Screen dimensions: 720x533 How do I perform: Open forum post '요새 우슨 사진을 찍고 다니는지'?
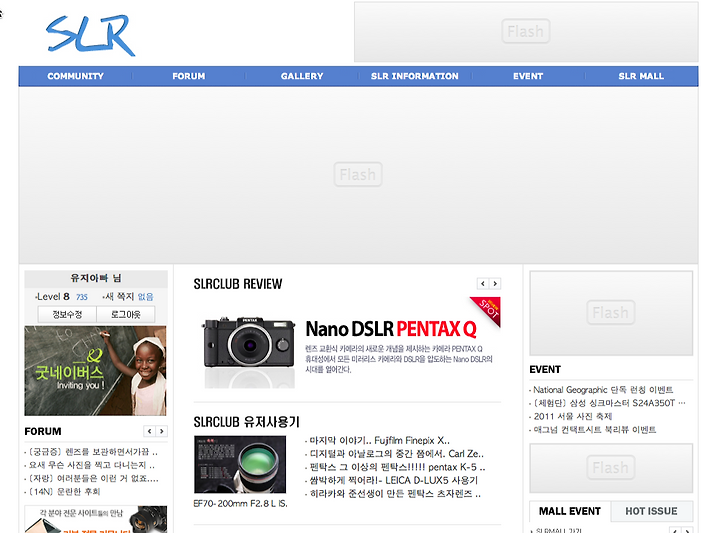[x=90, y=466]
